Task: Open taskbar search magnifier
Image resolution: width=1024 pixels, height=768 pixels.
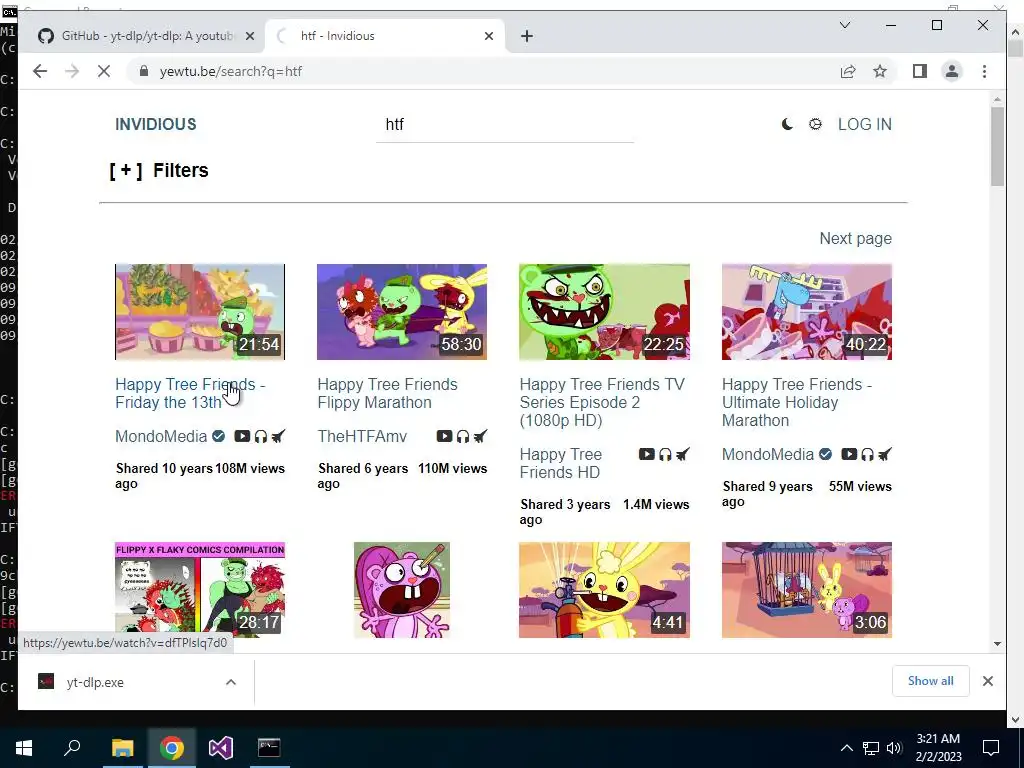Action: (x=72, y=748)
